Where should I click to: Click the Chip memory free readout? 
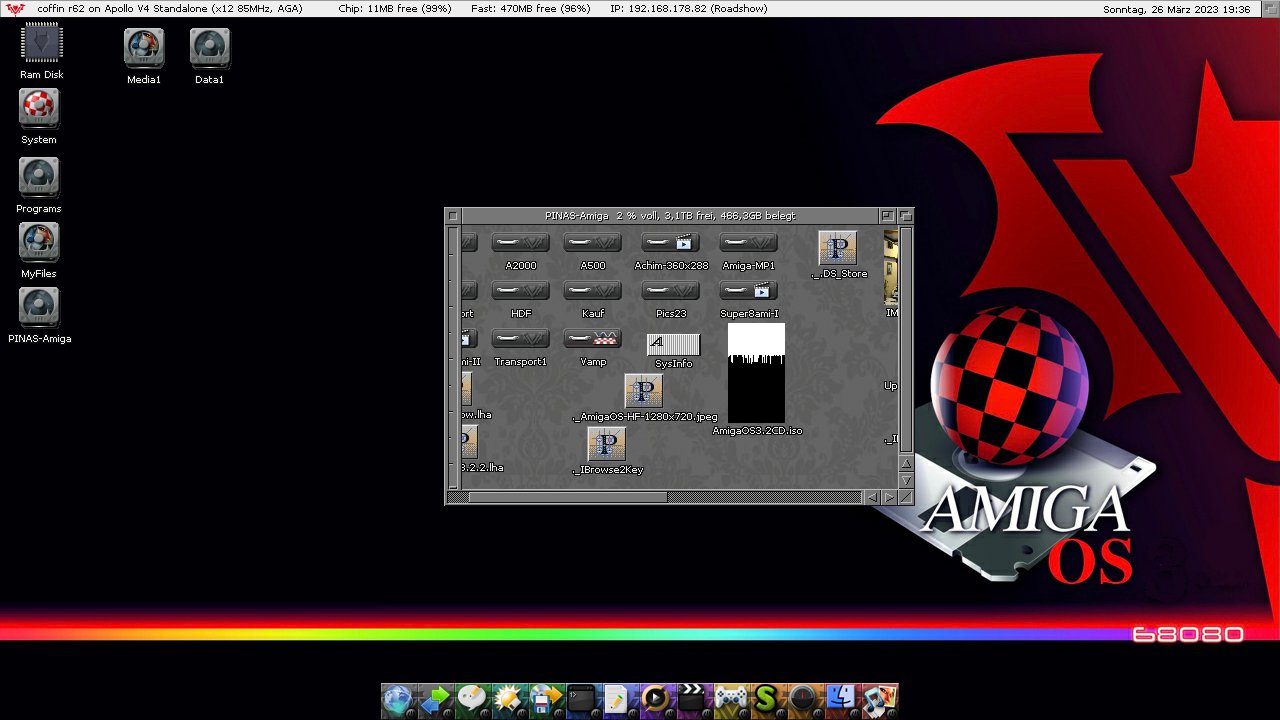pos(394,8)
